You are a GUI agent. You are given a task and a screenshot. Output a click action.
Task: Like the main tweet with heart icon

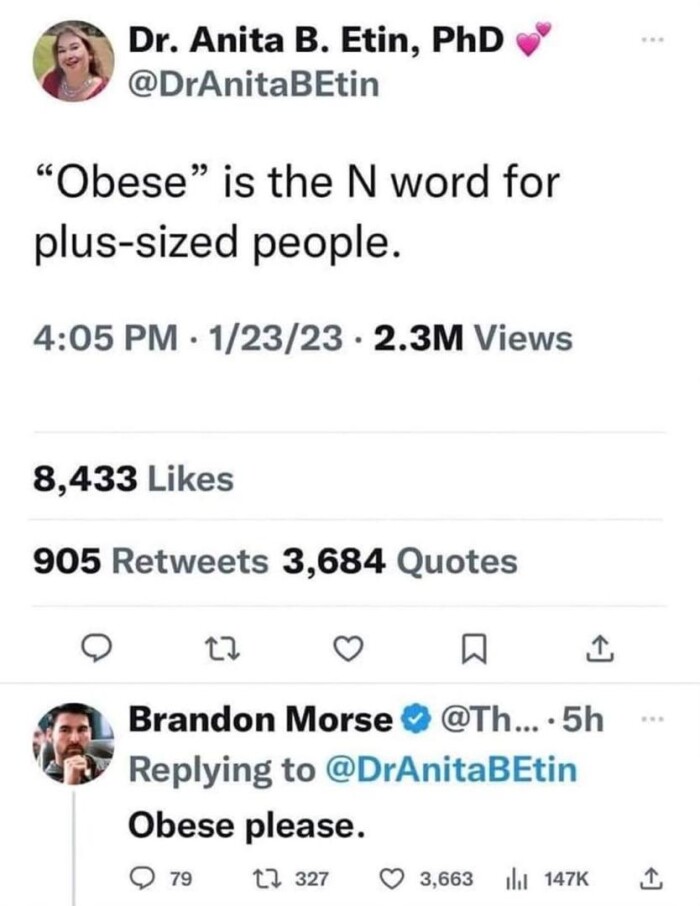coord(346,650)
